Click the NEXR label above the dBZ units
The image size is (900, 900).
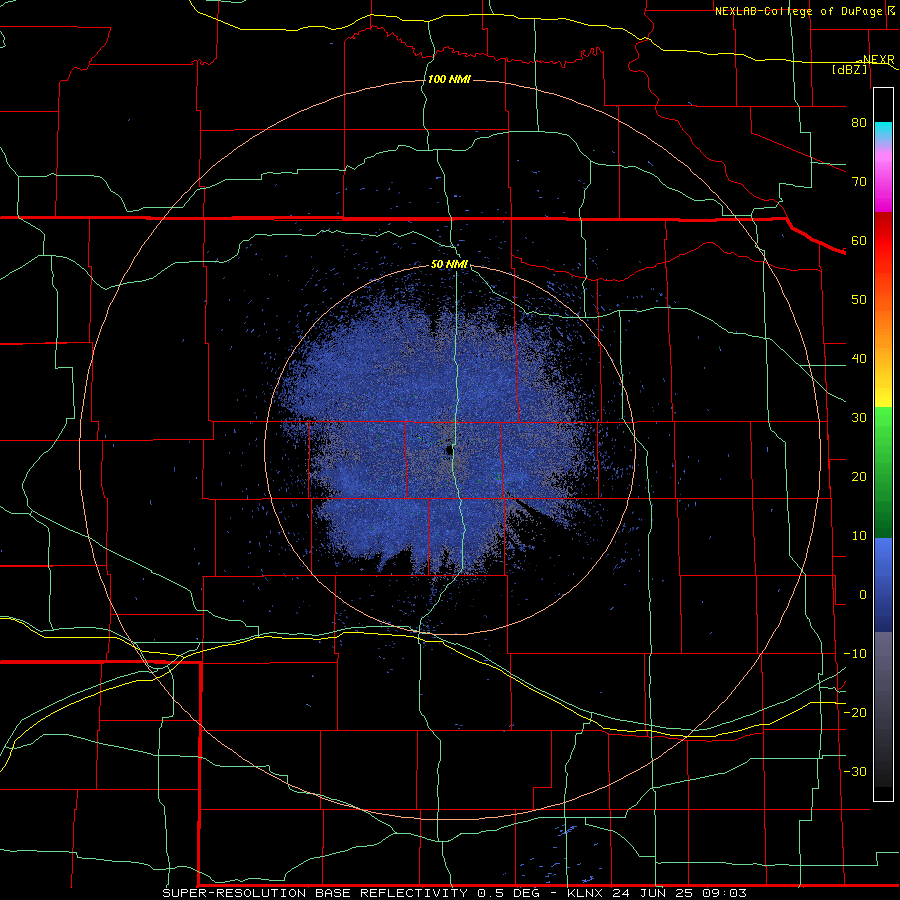(x=878, y=60)
